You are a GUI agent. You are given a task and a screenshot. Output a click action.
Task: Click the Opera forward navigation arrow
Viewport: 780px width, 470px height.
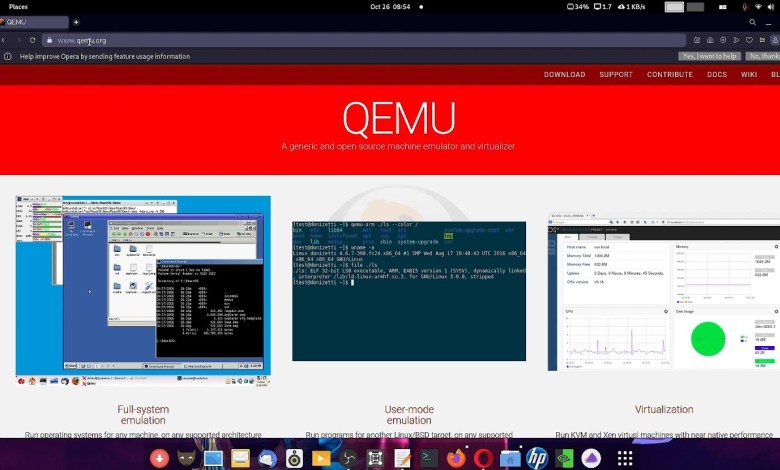tap(19, 40)
